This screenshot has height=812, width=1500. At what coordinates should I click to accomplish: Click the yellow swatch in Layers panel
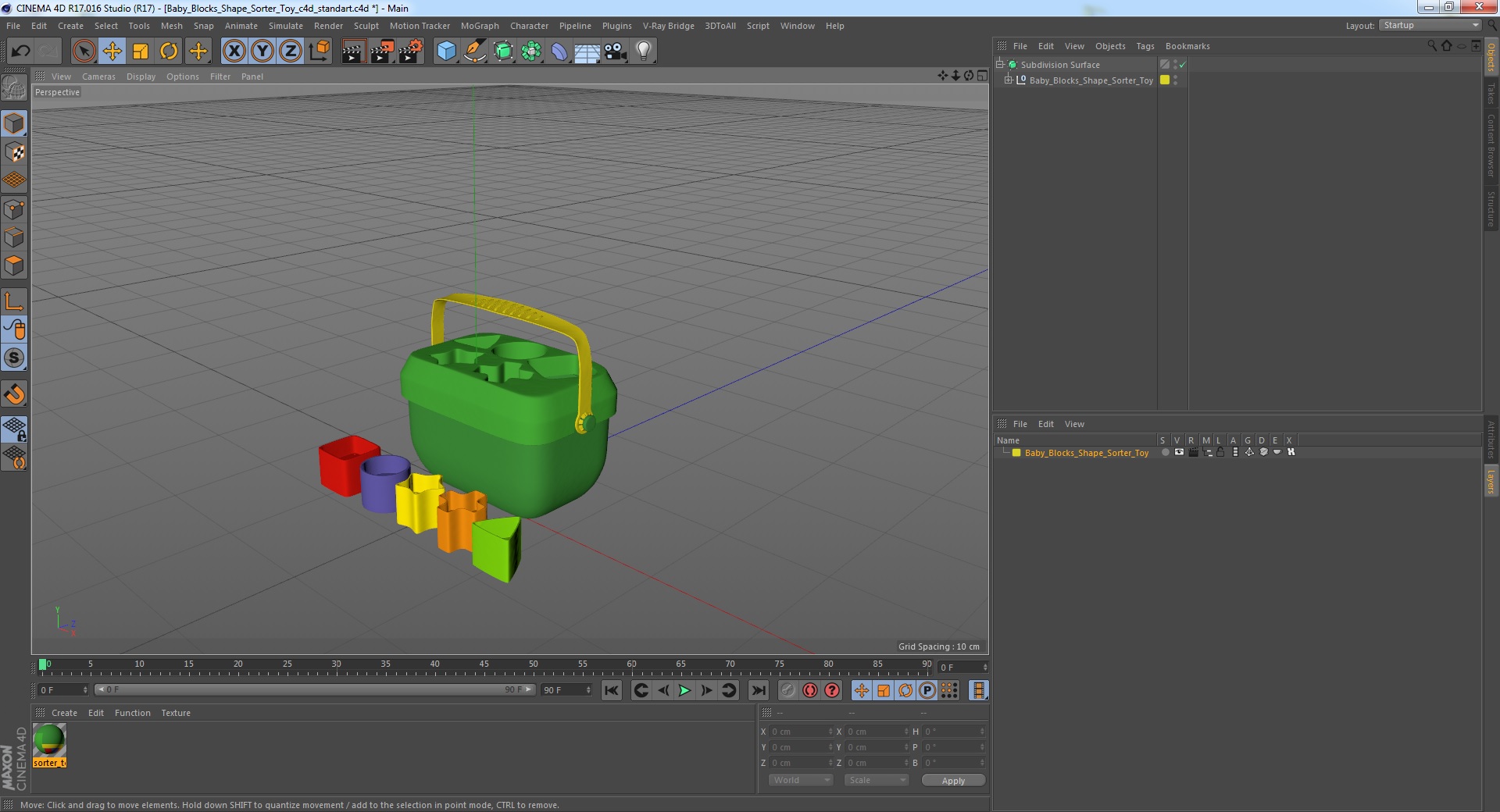click(1016, 452)
